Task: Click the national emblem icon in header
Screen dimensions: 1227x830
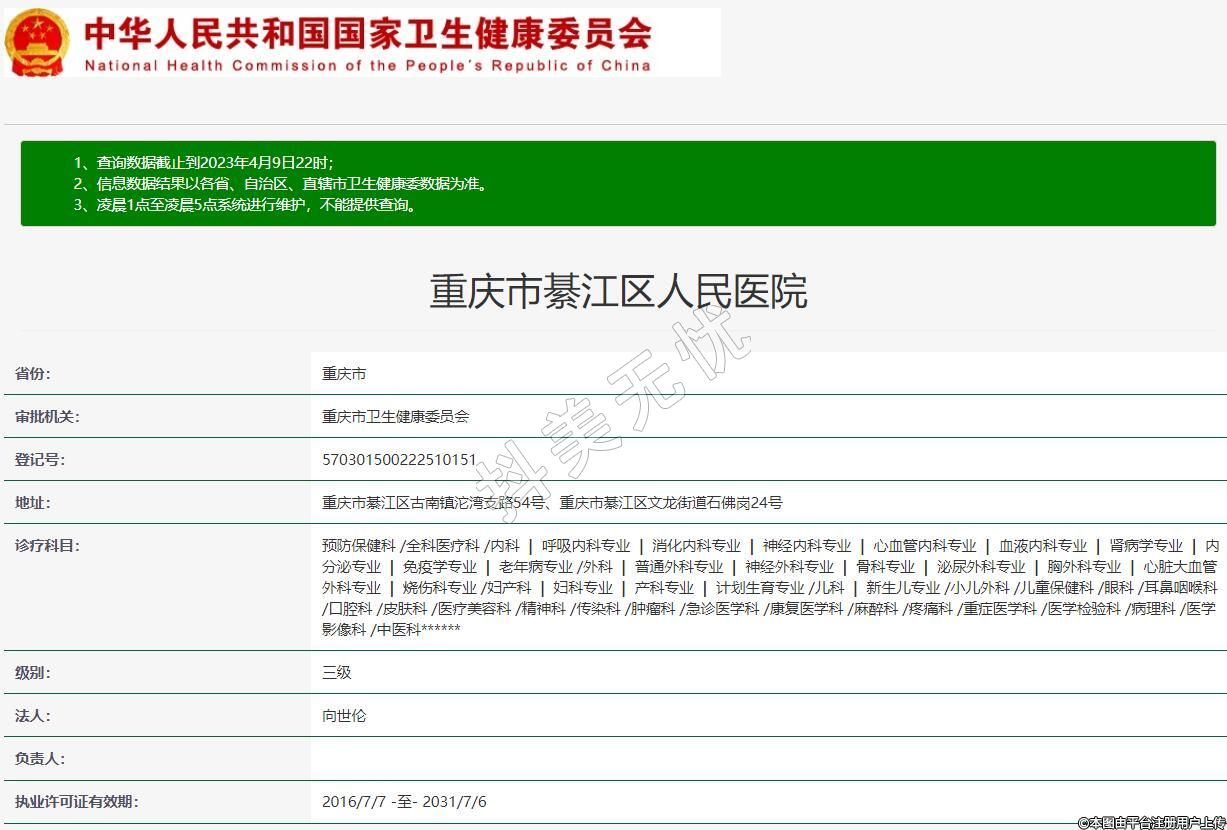Action: point(38,42)
